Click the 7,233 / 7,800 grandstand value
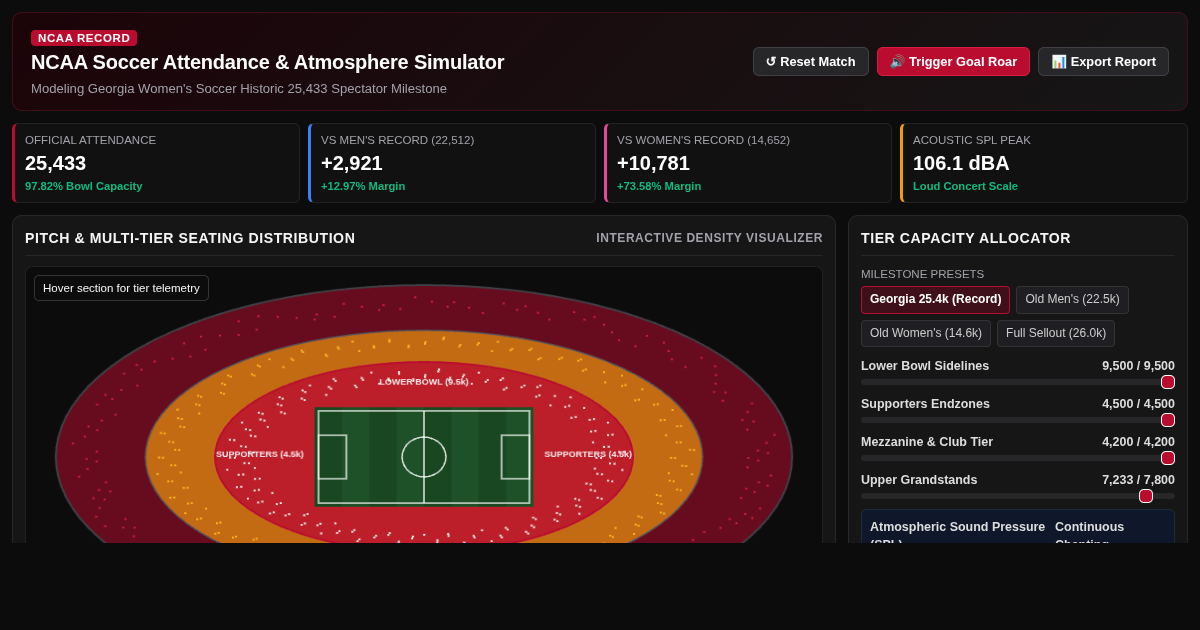Viewport: 1200px width, 630px height. coord(1138,480)
